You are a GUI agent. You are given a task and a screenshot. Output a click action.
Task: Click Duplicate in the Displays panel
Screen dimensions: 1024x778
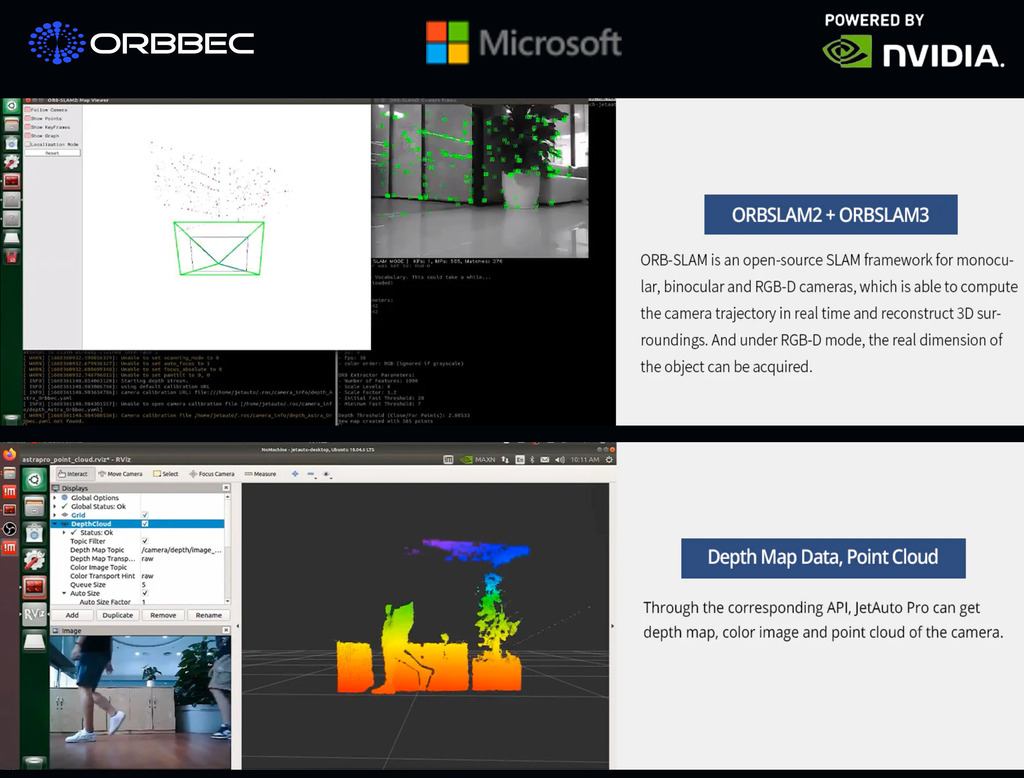click(x=118, y=615)
